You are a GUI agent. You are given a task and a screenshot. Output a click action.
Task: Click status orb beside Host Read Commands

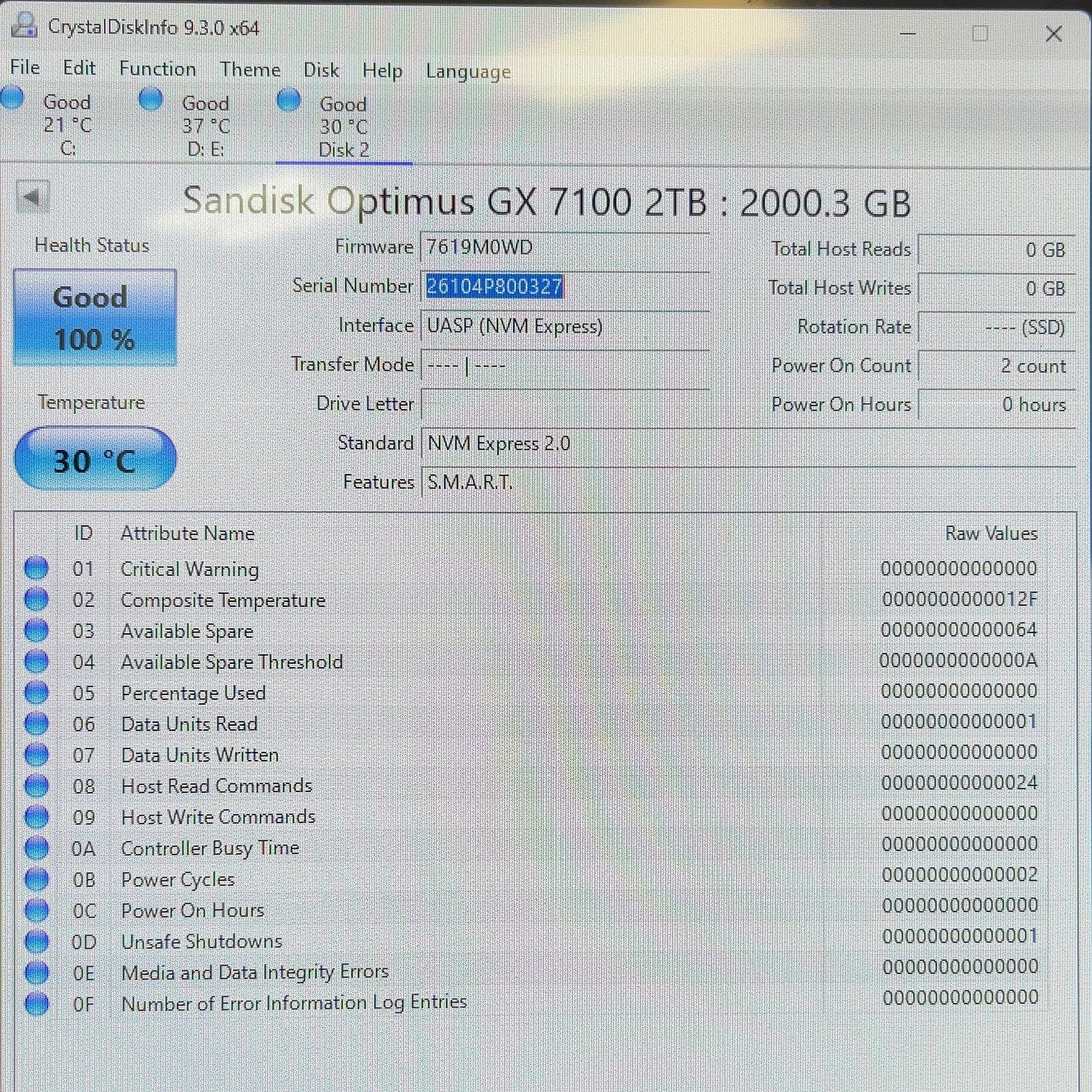point(36,786)
